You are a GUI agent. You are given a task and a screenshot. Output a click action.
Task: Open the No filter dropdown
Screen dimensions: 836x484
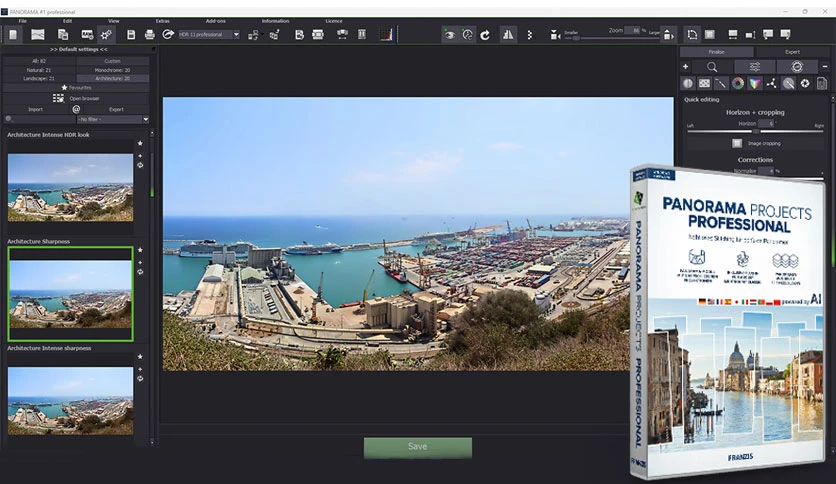click(x=113, y=119)
